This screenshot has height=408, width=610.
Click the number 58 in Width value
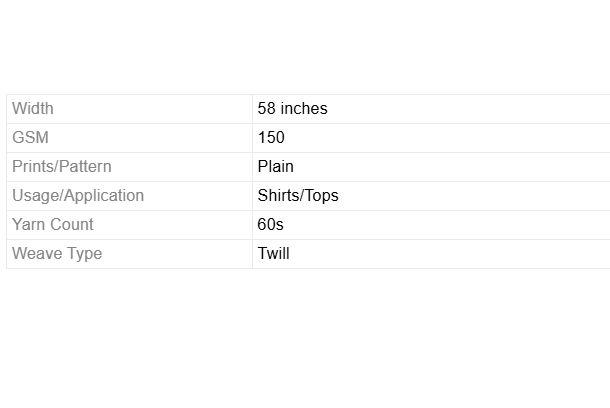266,108
